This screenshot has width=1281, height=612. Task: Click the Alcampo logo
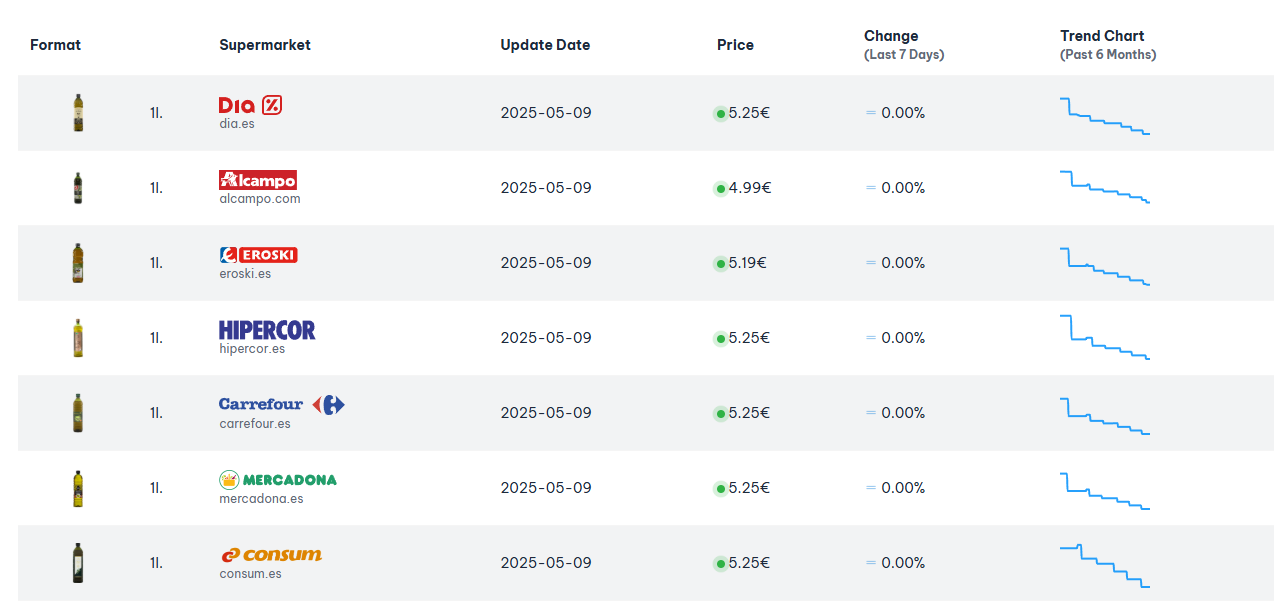258,180
